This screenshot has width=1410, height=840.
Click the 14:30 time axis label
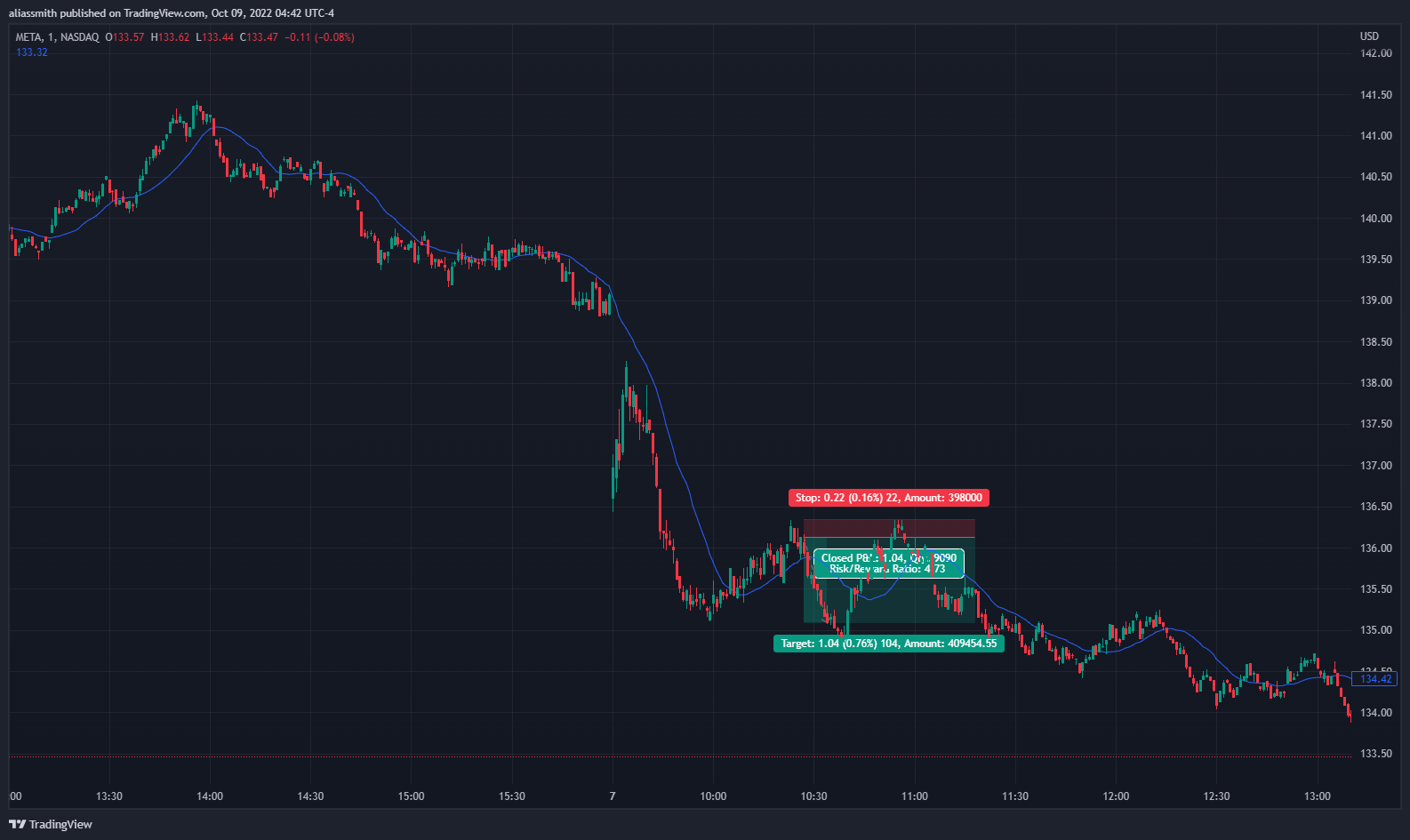coord(310,796)
